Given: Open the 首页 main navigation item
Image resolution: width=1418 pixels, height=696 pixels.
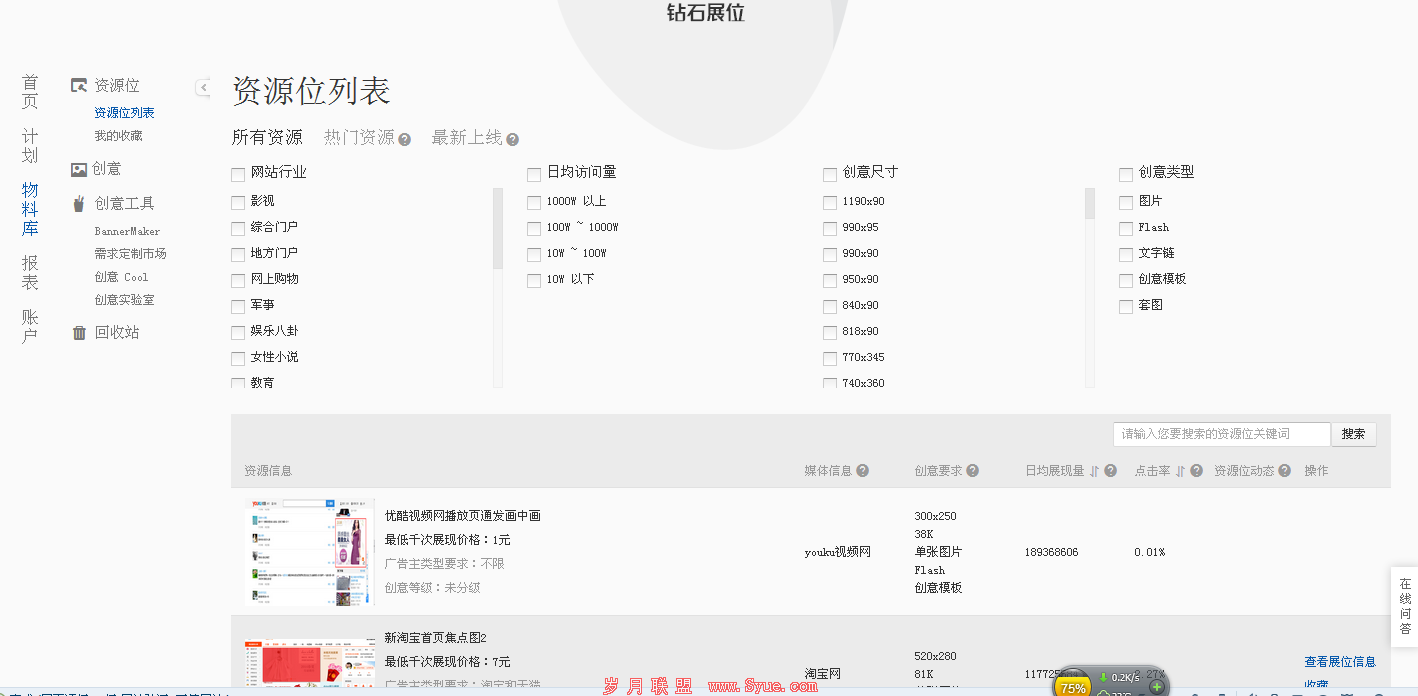Looking at the screenshot, I should point(30,91).
